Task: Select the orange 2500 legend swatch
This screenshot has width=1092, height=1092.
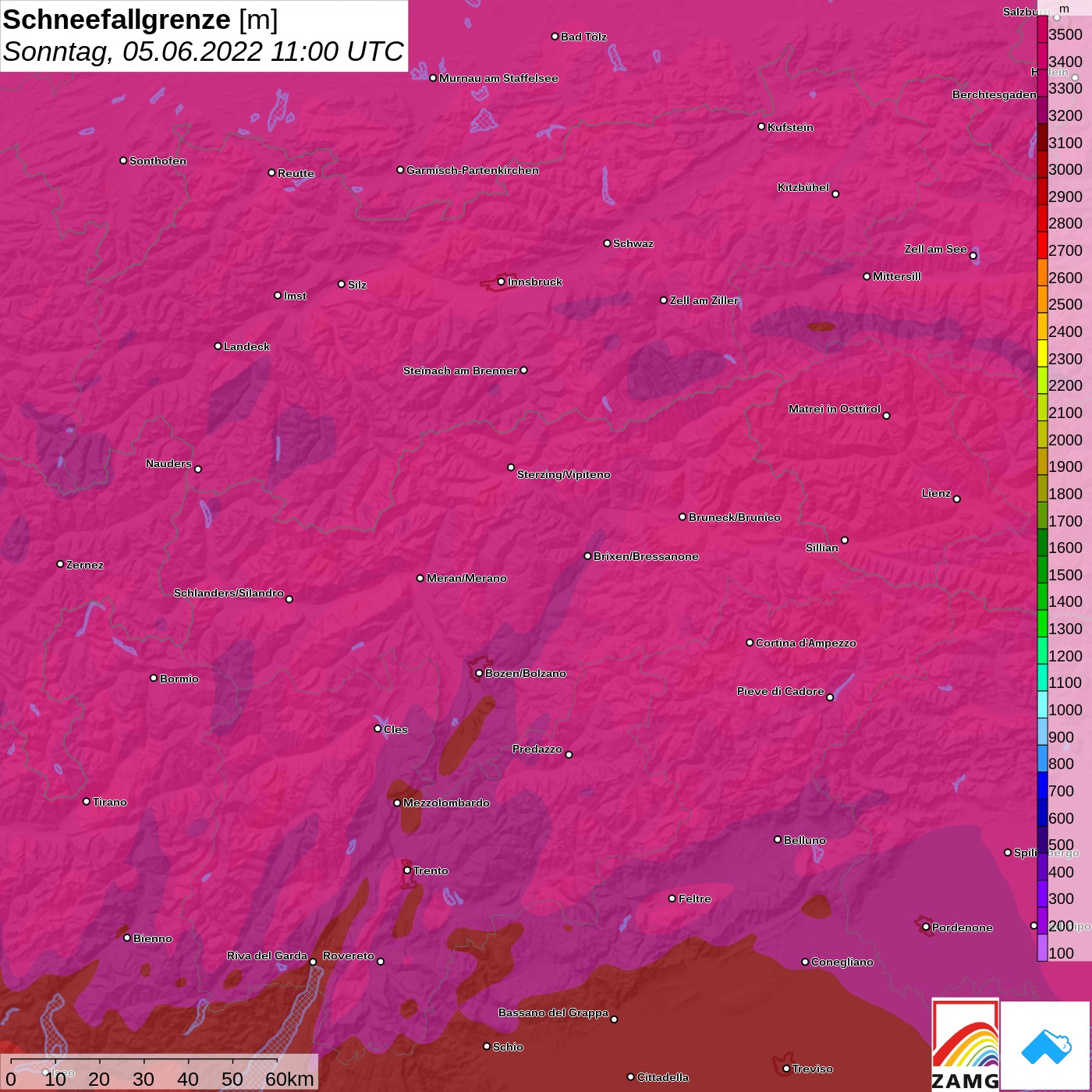Action: point(1042,299)
